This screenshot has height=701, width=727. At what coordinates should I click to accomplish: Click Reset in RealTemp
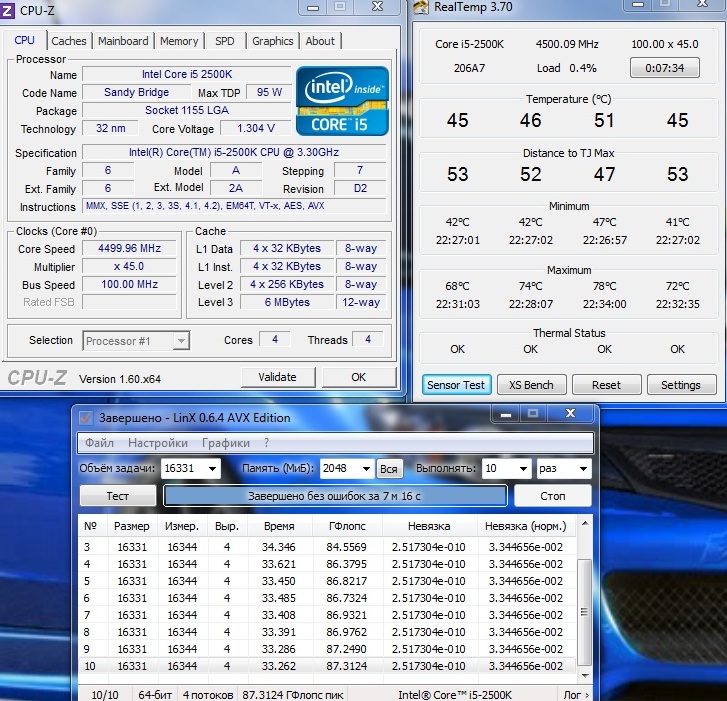(606, 385)
